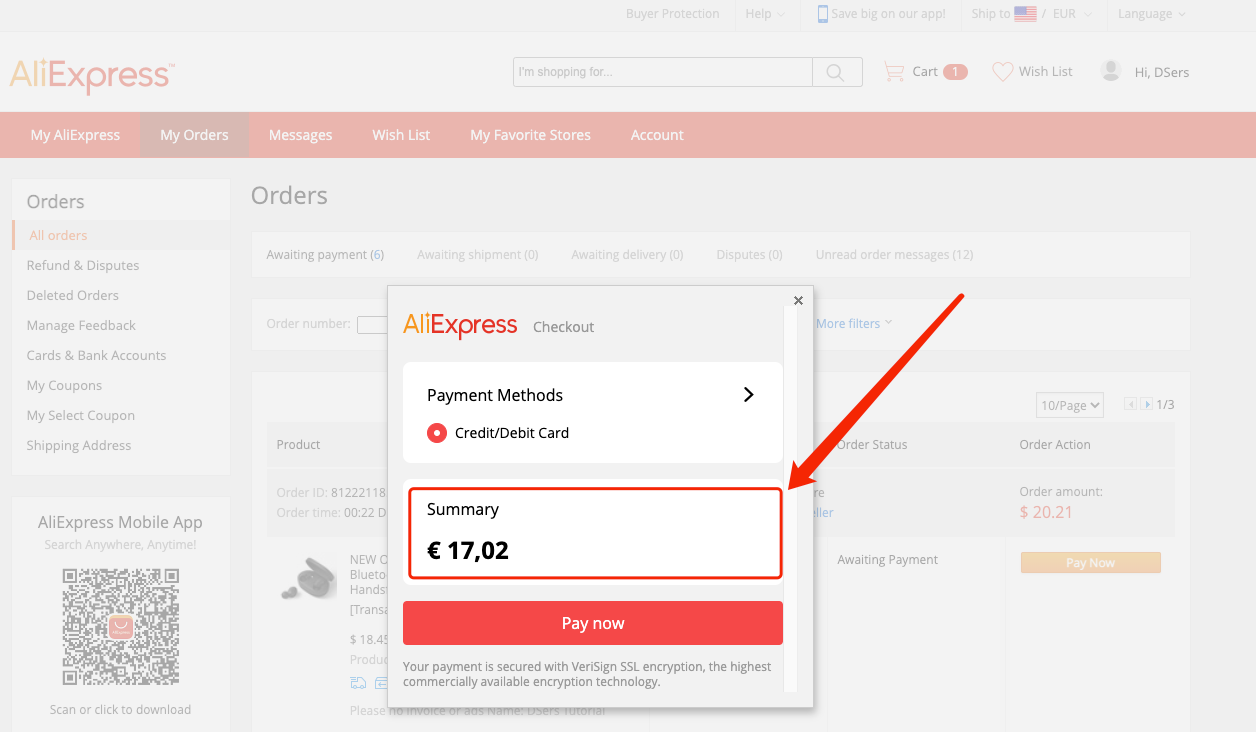Expand More filters
Screen dimensions: 1256x732
[854, 323]
